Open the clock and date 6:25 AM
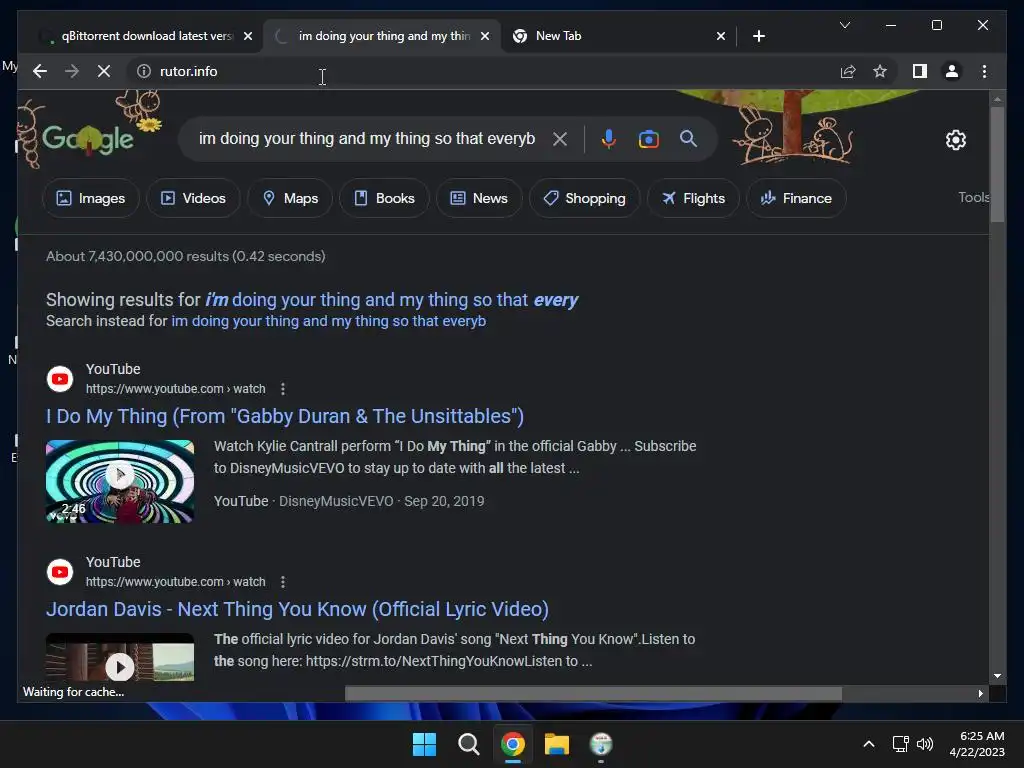 pyautogui.click(x=977, y=744)
